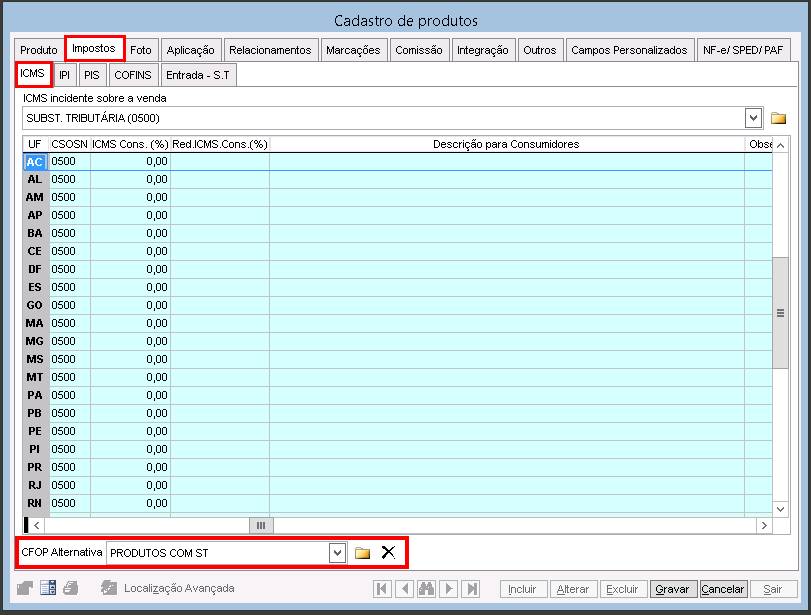Click the UF column header
This screenshot has width=811, height=615.
35,144
